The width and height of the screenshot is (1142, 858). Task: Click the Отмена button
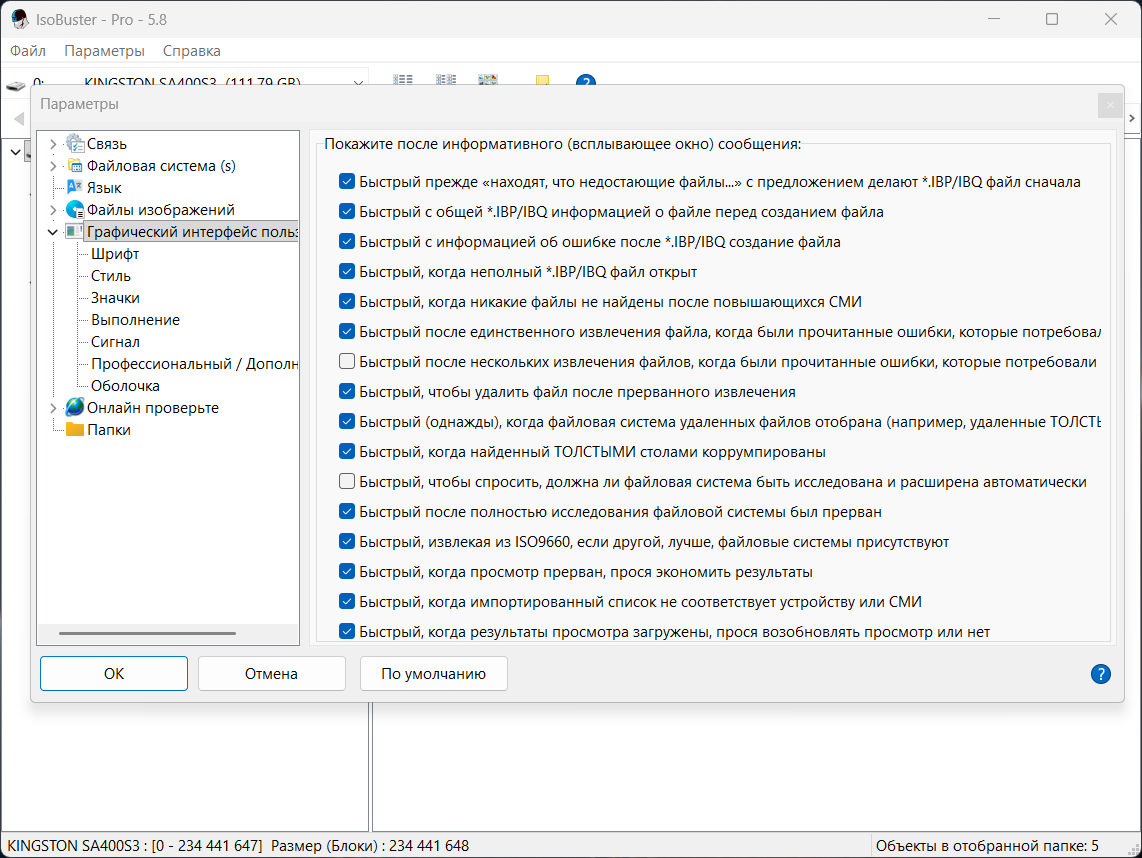tap(272, 674)
